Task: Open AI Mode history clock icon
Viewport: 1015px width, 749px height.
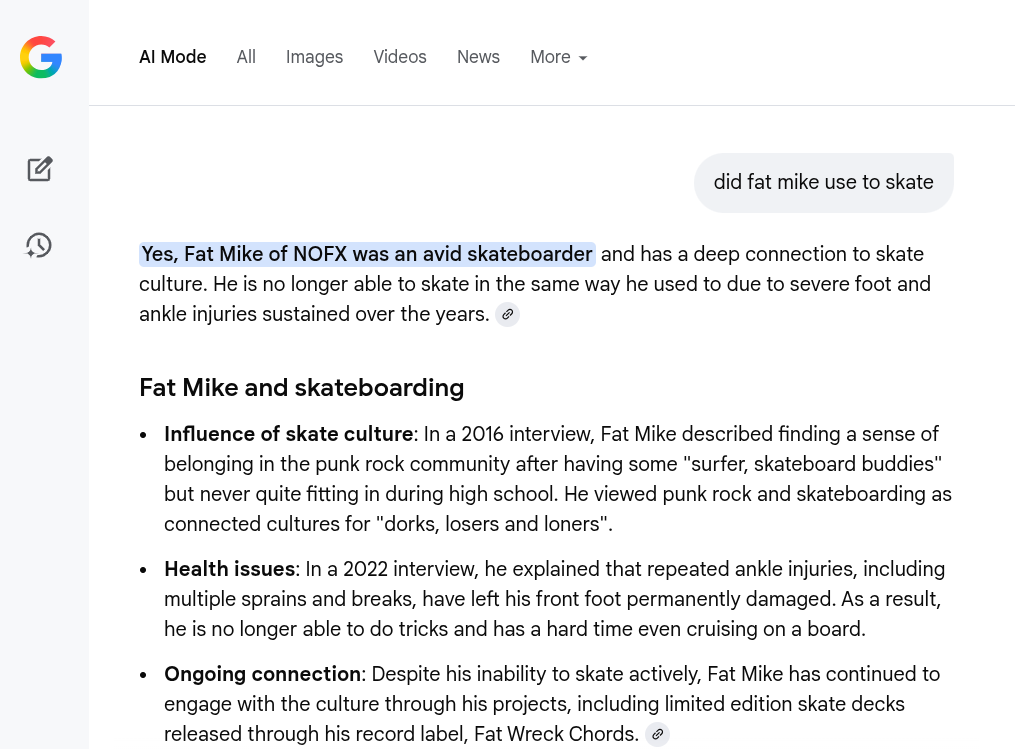Action: [x=39, y=245]
